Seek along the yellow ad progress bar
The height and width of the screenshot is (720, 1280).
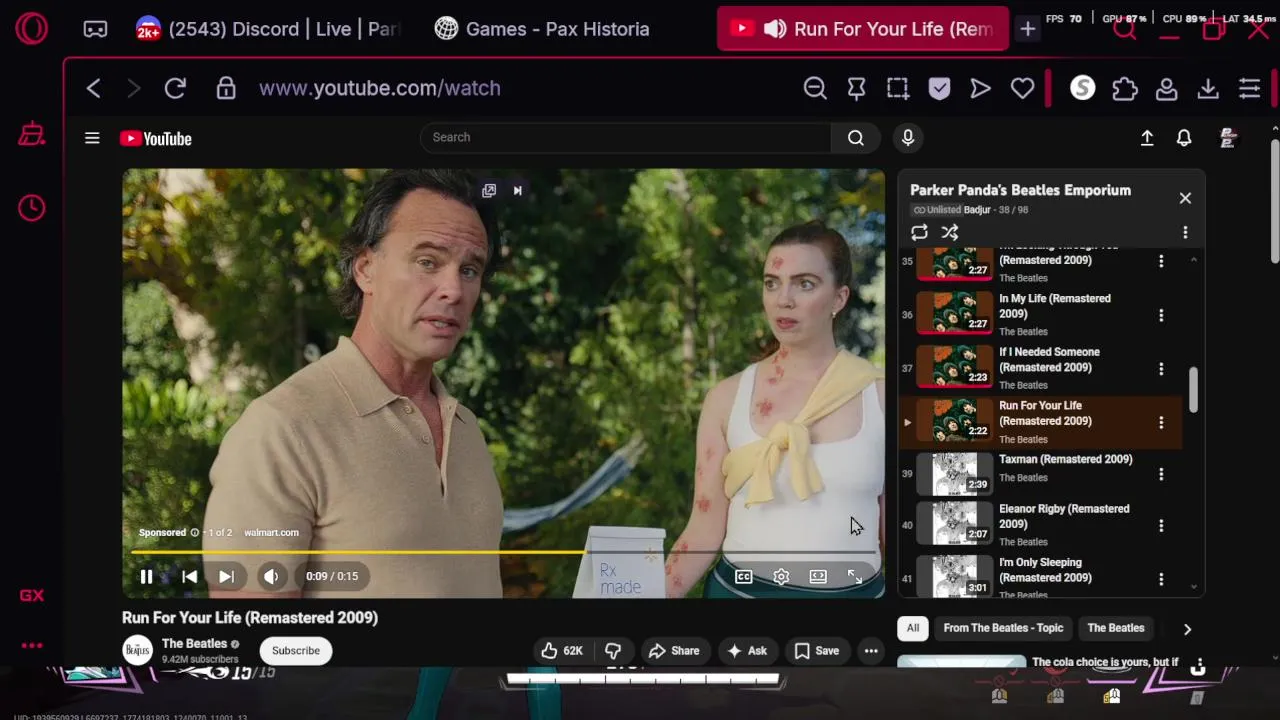click(x=503, y=552)
